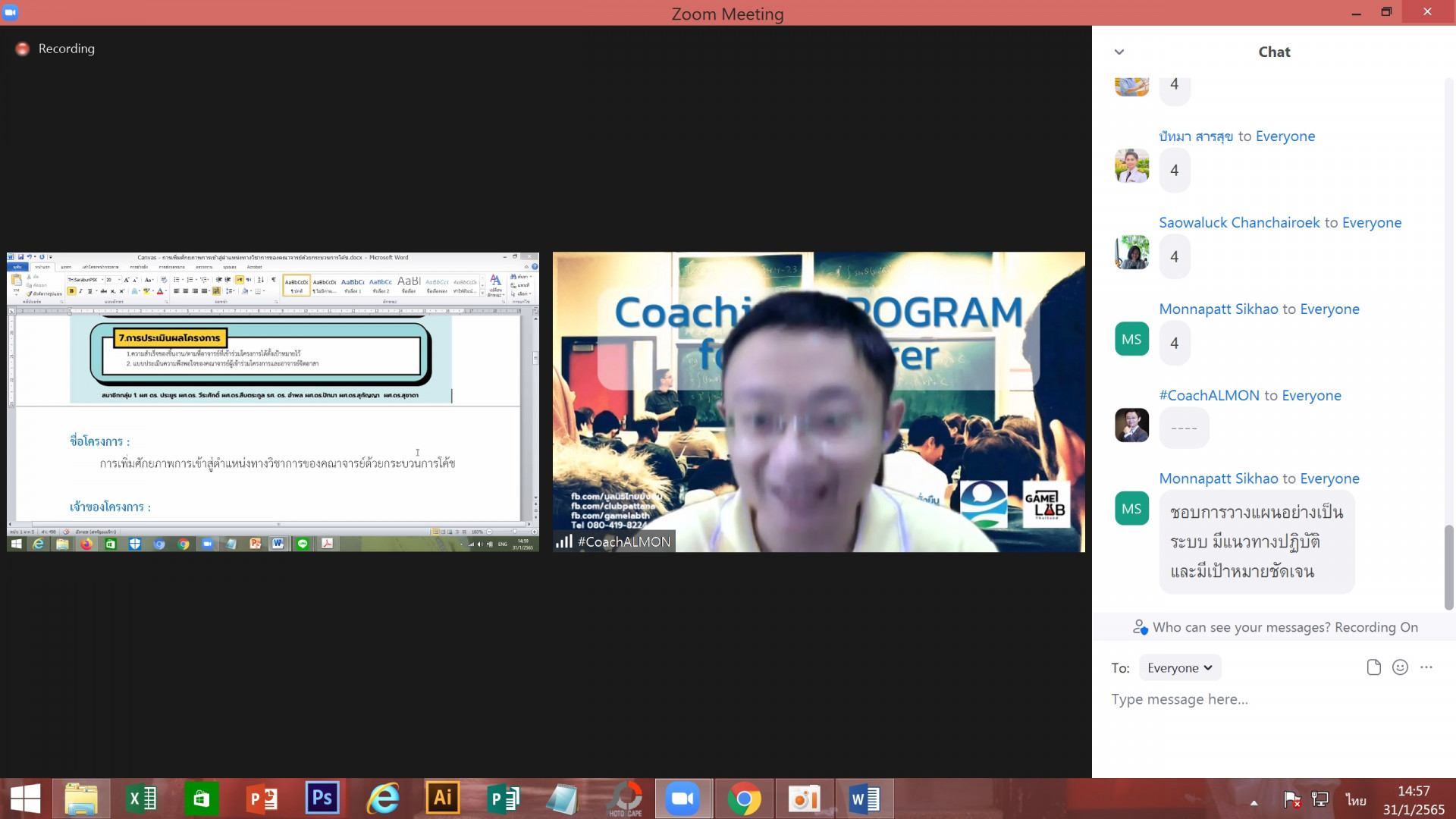The width and height of the screenshot is (1456, 819).
Task: Click 'Who can see your messages? Recording On'
Action: pos(1285,627)
